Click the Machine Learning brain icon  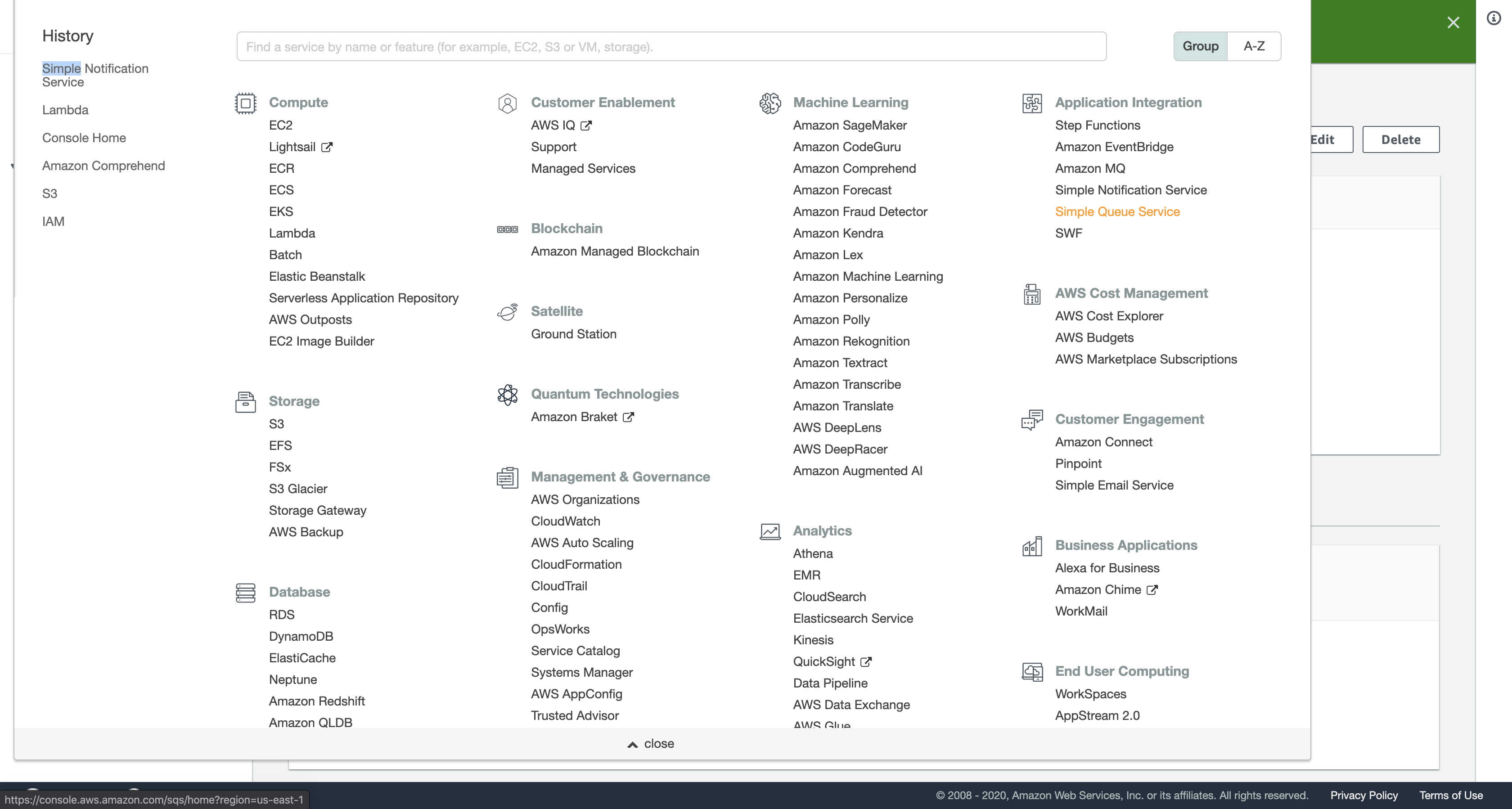[x=770, y=103]
